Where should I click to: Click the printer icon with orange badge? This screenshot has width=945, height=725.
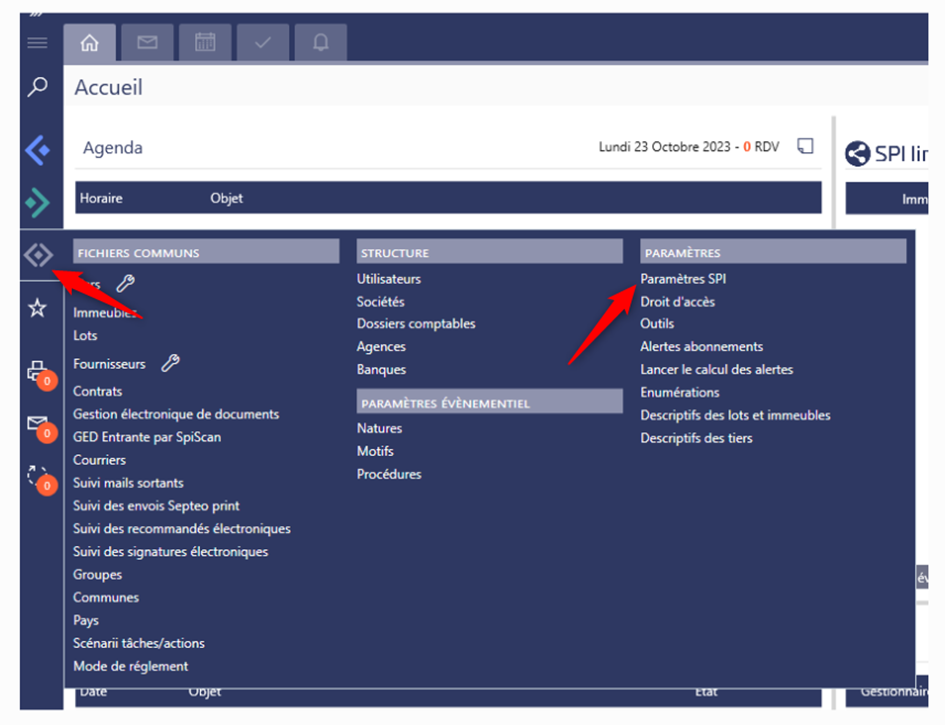pyautogui.click(x=37, y=371)
